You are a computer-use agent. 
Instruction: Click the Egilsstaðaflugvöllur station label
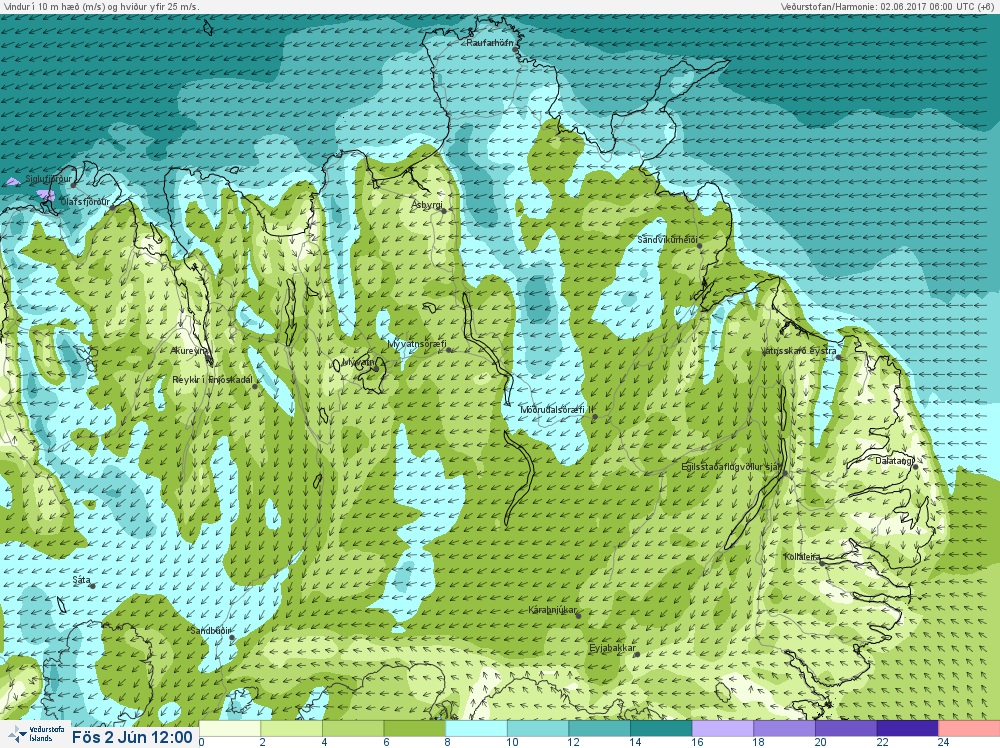pos(731,467)
